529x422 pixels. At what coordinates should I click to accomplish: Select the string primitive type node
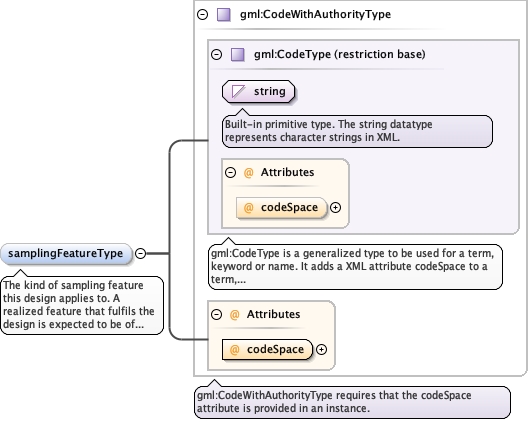(258, 91)
